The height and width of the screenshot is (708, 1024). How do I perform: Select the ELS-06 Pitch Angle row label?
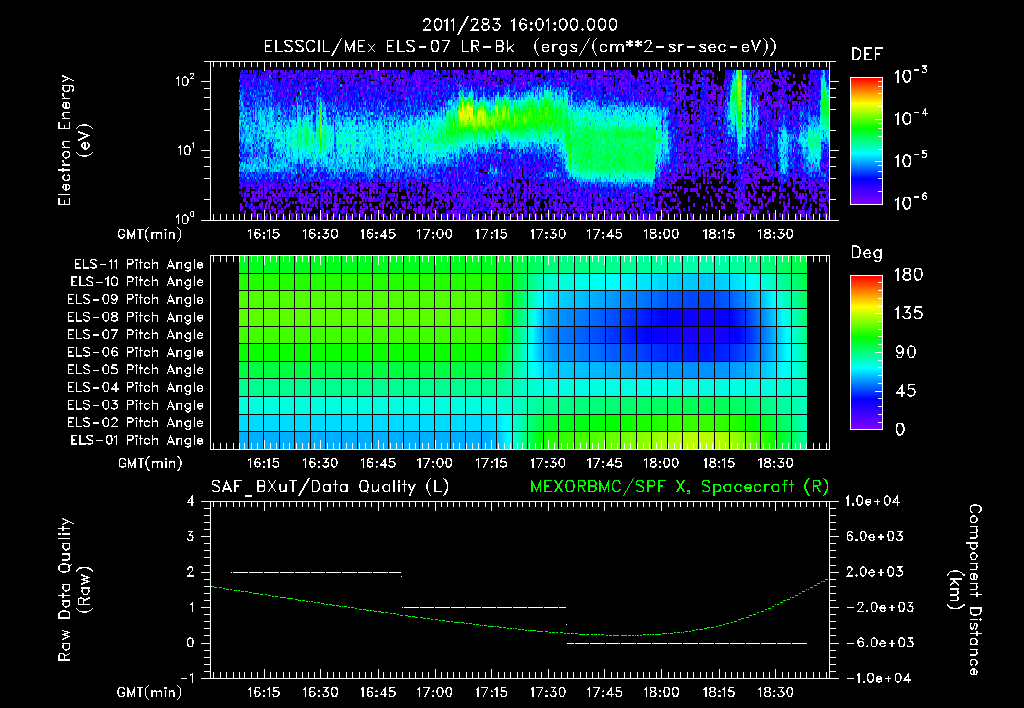(135, 352)
